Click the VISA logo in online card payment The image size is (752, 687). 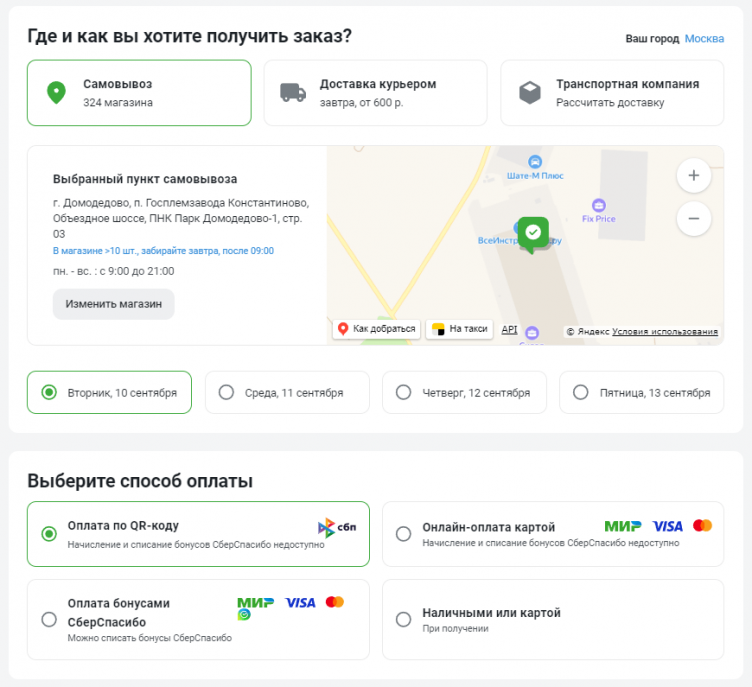click(668, 526)
